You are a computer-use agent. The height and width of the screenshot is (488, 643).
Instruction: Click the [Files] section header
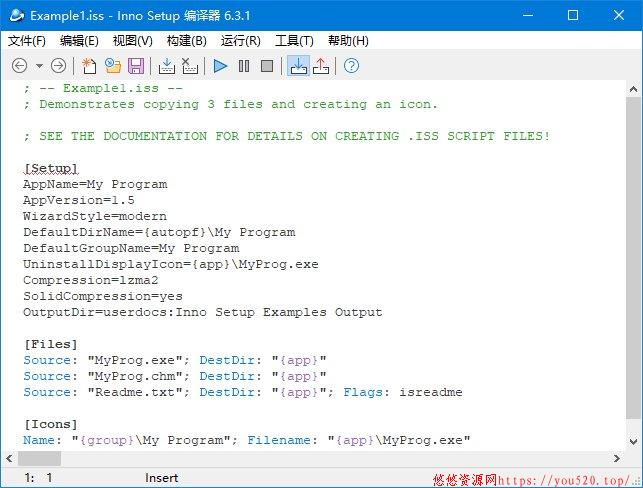(51, 344)
